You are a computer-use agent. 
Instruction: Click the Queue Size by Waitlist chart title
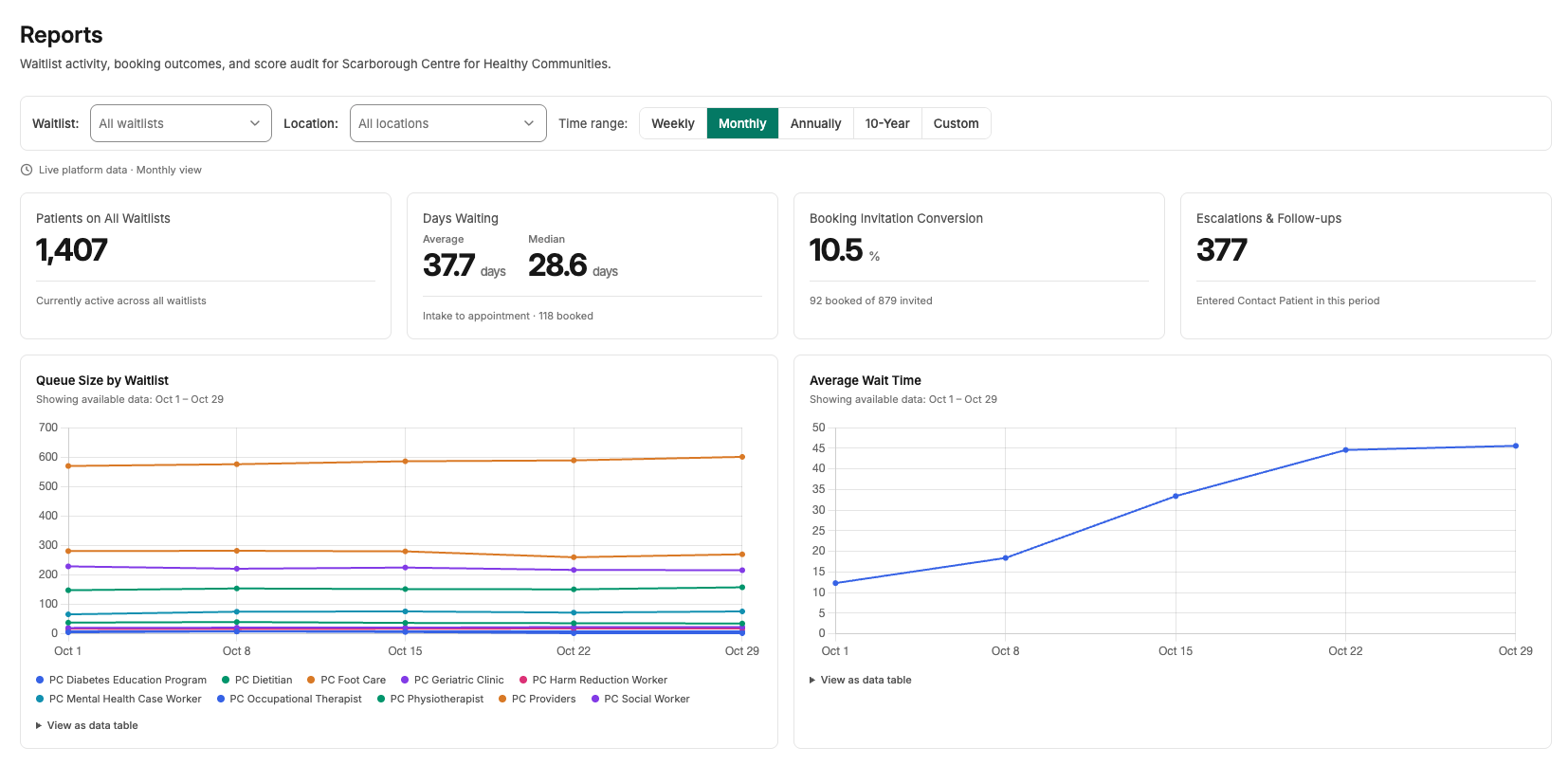click(x=102, y=380)
